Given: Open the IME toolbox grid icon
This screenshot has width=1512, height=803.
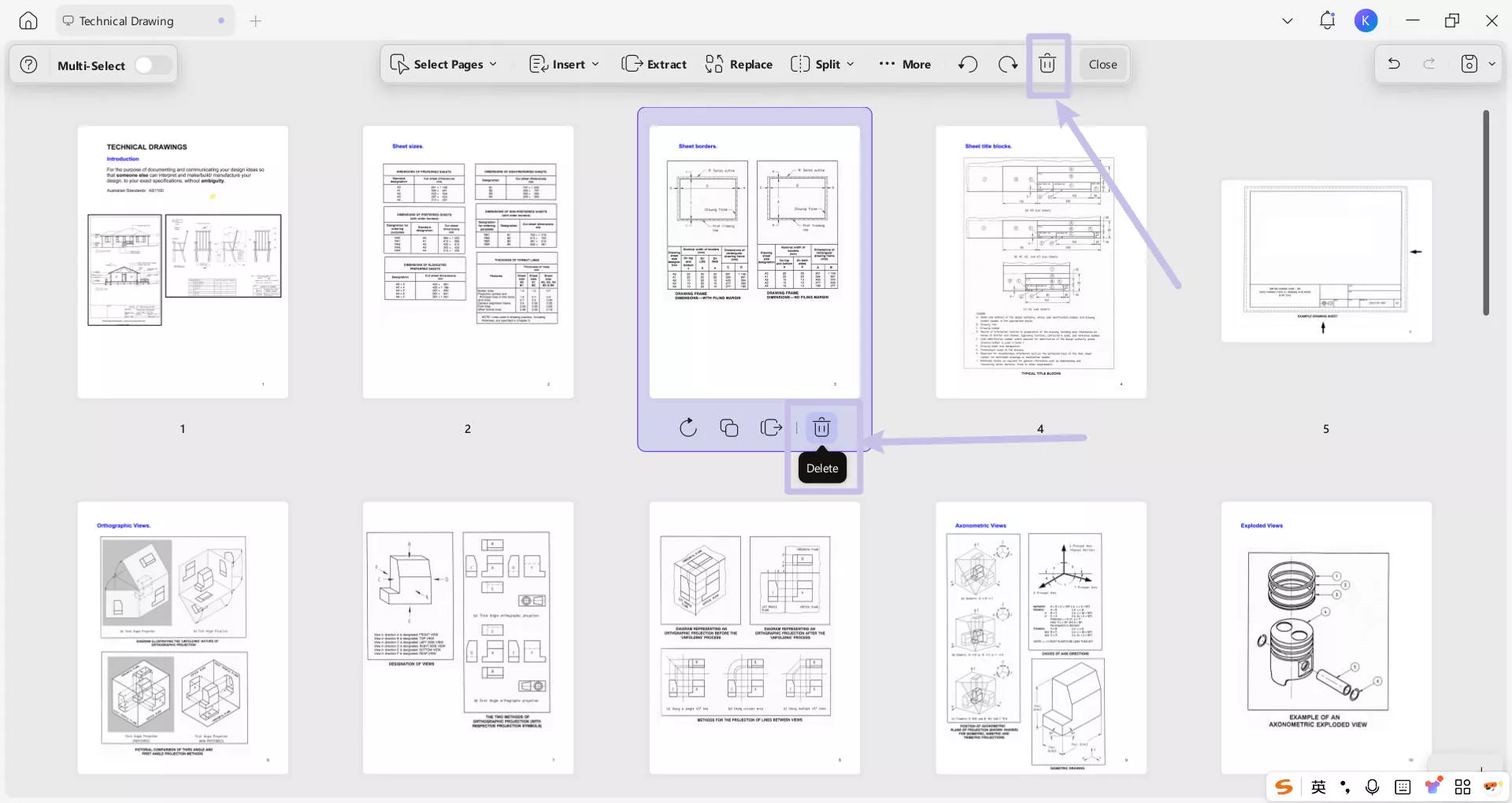Looking at the screenshot, I should click(1463, 786).
